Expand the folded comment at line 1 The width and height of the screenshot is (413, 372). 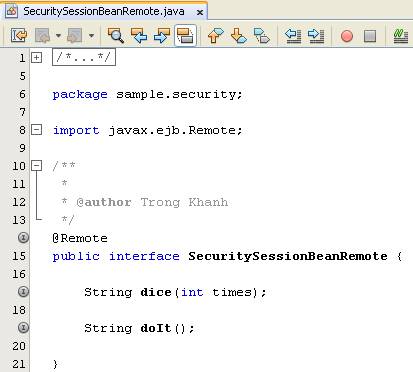pos(36,58)
